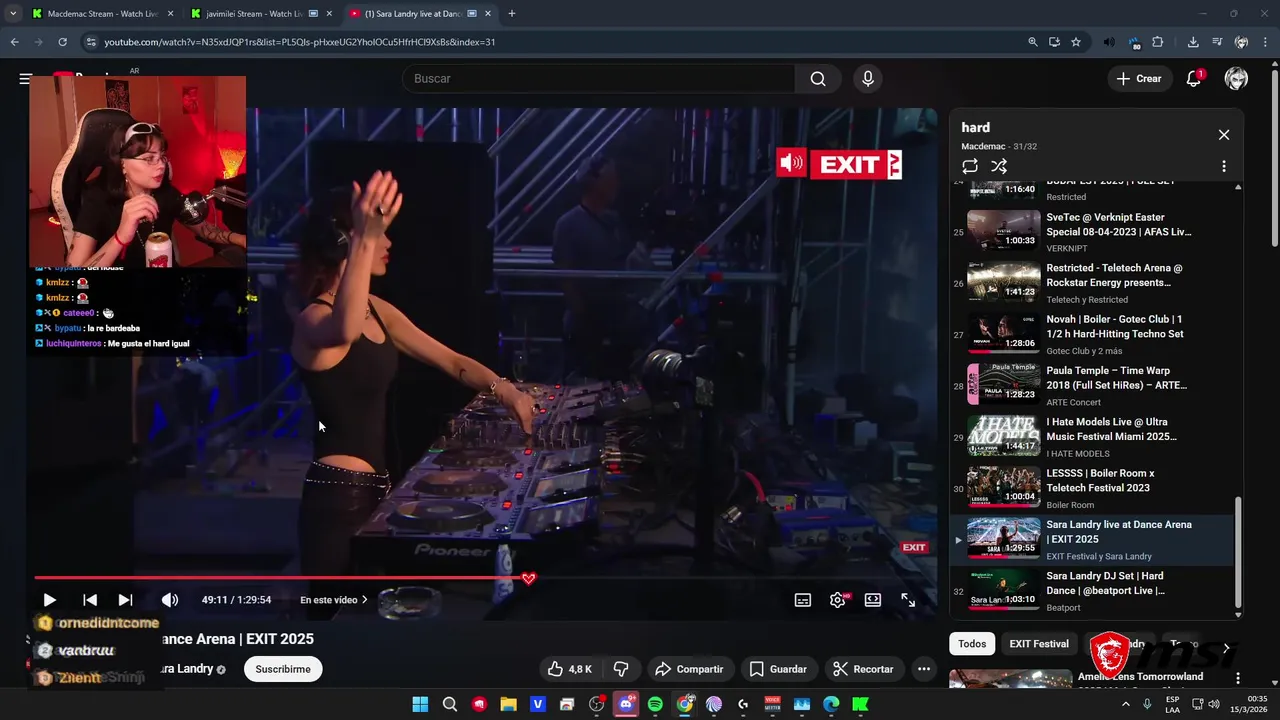The width and height of the screenshot is (1280, 720).
Task: Mute the tab via toolbar speaker
Action: coord(1109,42)
